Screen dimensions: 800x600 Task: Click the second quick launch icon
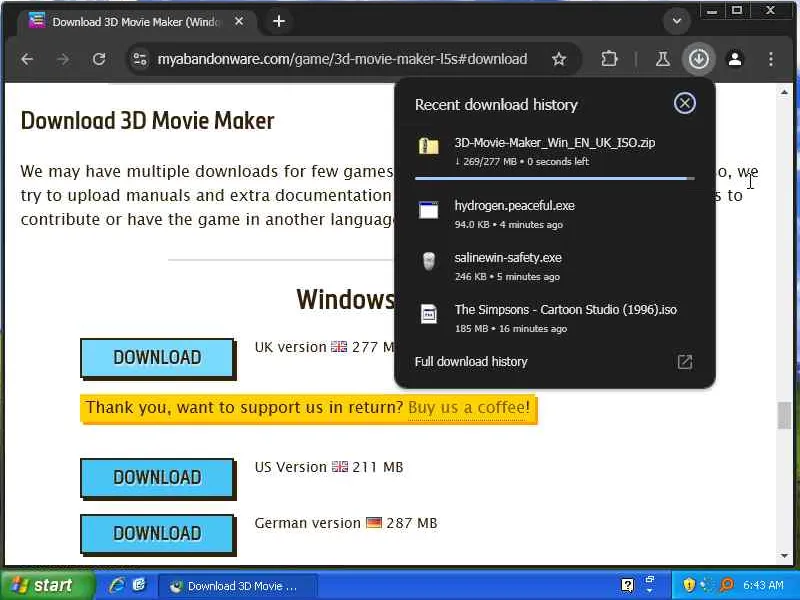pos(139,585)
